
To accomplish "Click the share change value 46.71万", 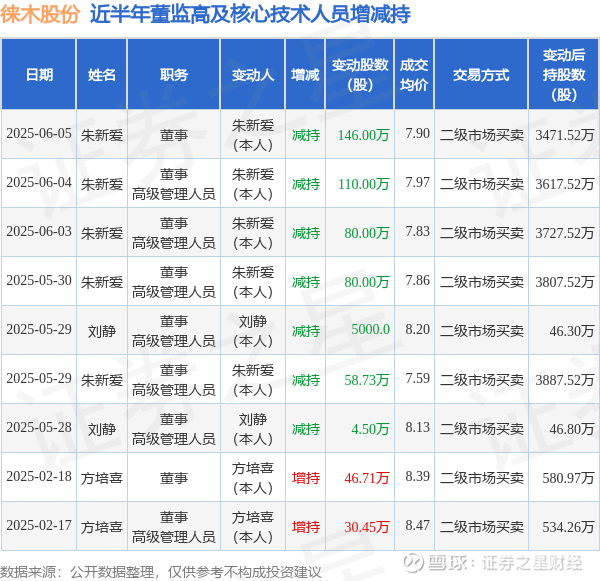I will 367,478.
